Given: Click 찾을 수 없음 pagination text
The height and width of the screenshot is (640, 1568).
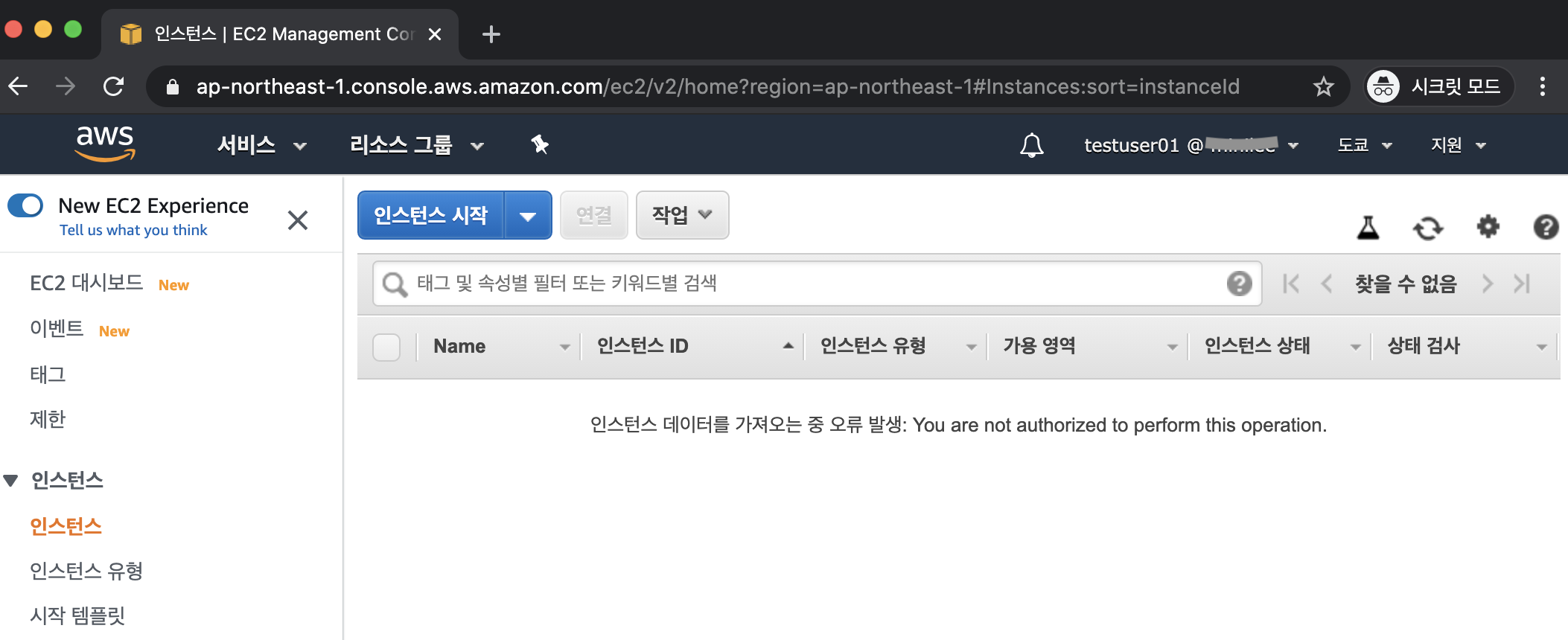Looking at the screenshot, I should (x=1406, y=284).
